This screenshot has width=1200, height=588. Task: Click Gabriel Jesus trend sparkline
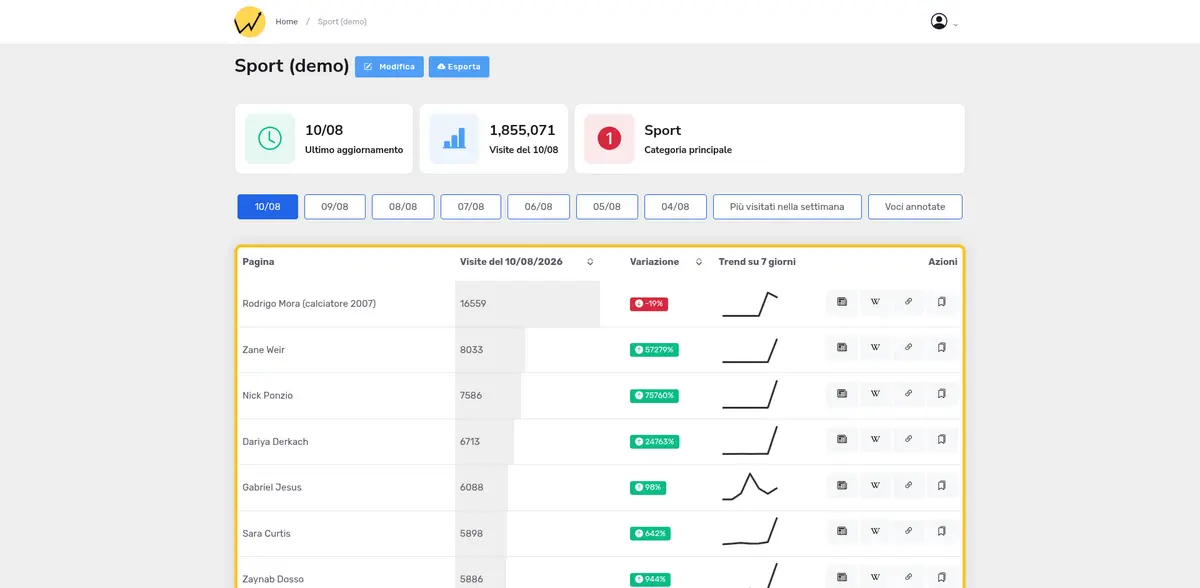(x=750, y=485)
